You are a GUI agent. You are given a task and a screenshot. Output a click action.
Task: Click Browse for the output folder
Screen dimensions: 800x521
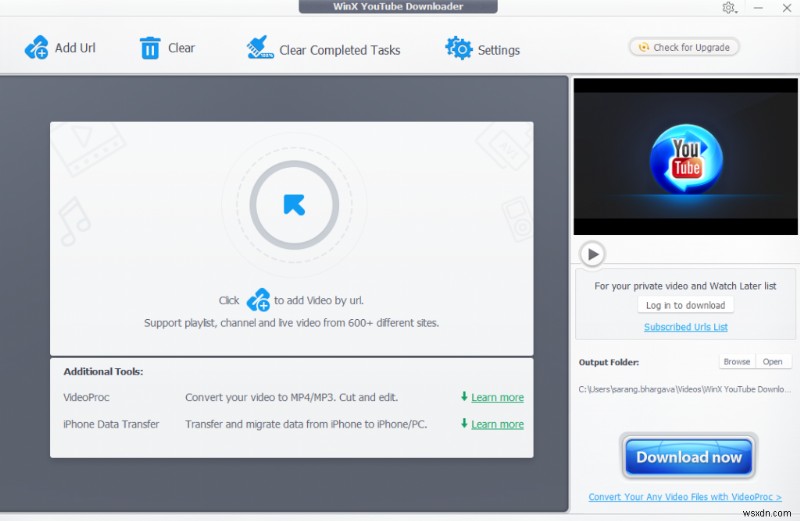point(737,361)
